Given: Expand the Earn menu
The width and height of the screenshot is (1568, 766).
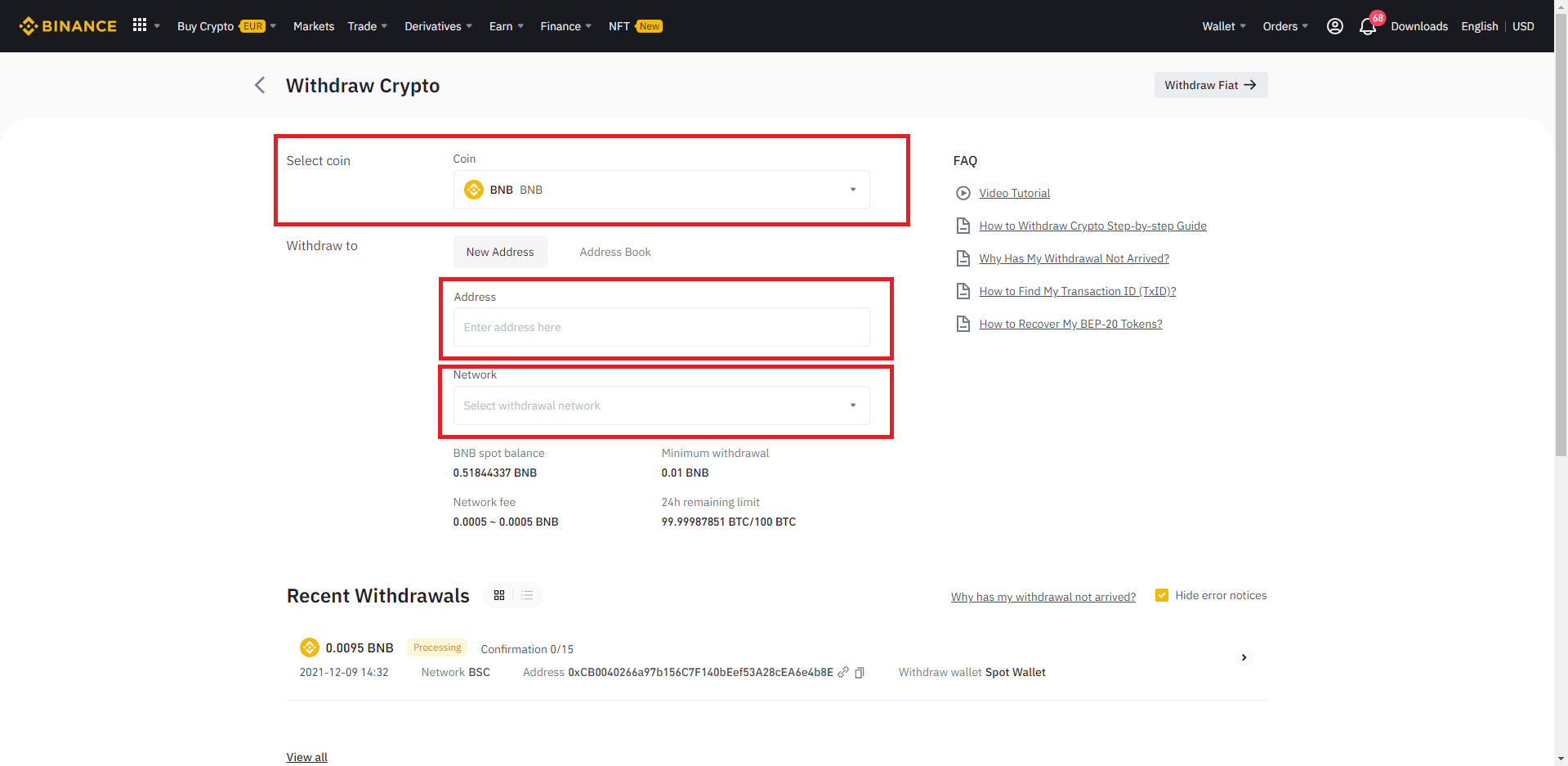Looking at the screenshot, I should click(x=506, y=26).
